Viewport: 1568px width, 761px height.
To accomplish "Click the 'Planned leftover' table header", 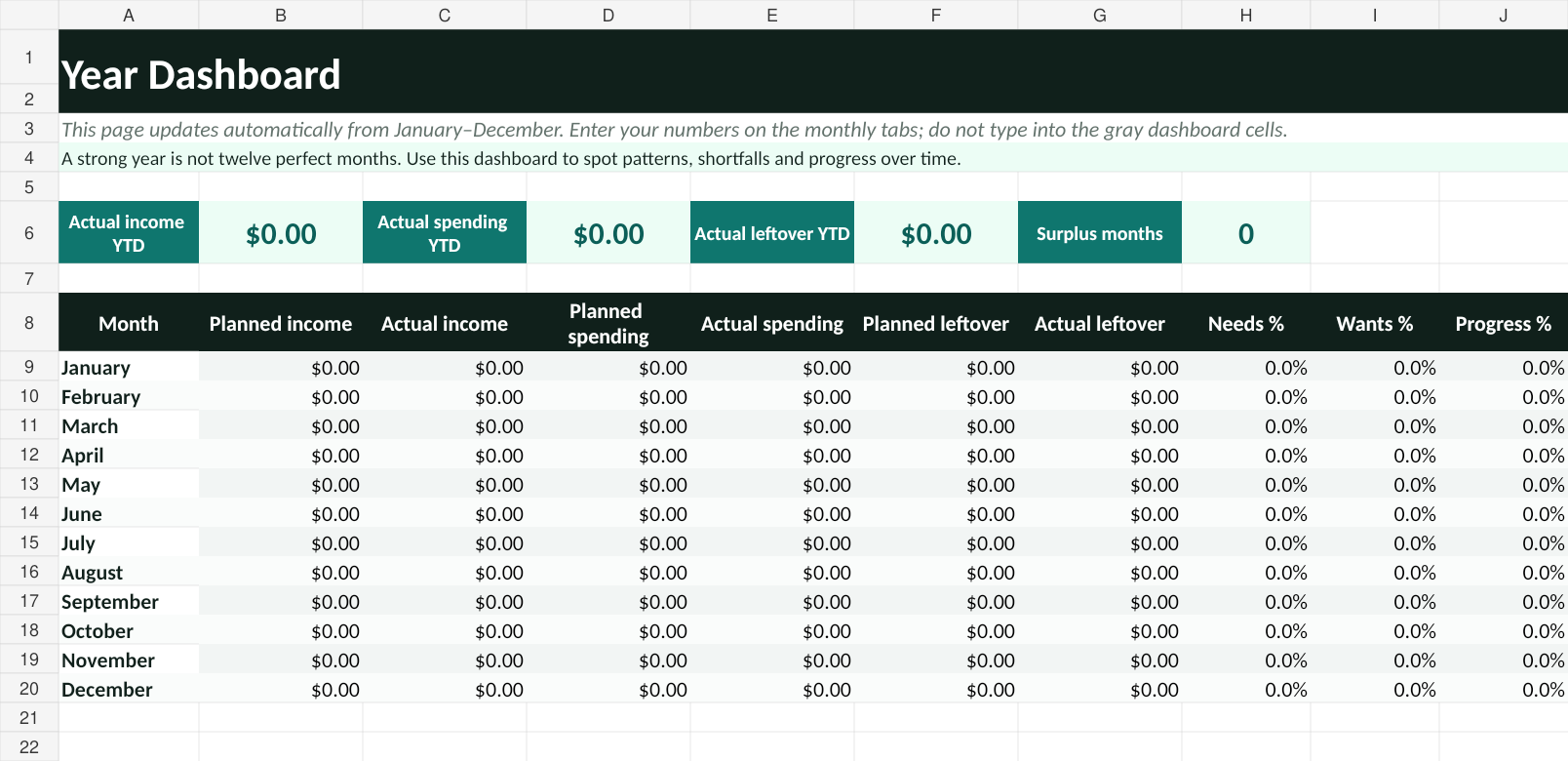I will tap(936, 323).
